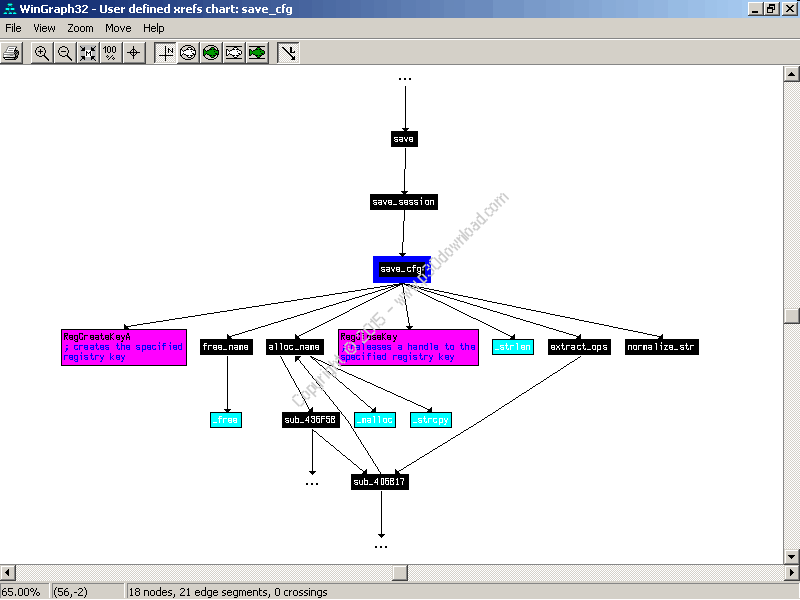Screen dimensions: 800x600
Task: Select the green cartesian fisheye icon
Action: 258,53
